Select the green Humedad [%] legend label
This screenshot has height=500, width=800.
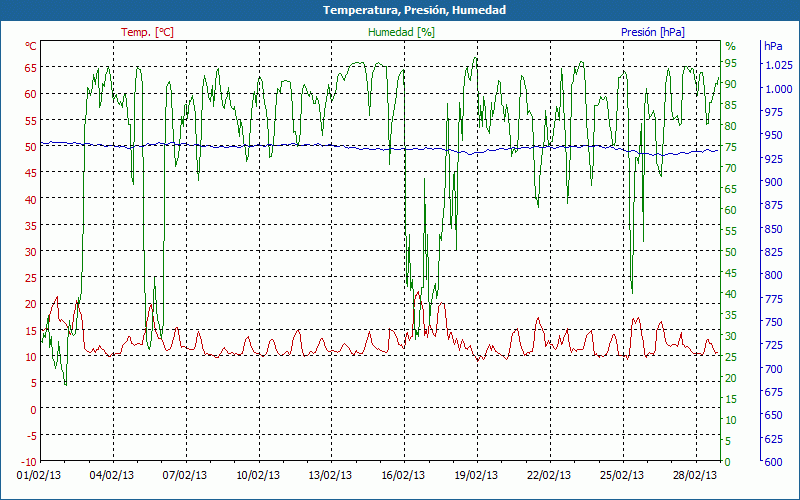coord(401,32)
